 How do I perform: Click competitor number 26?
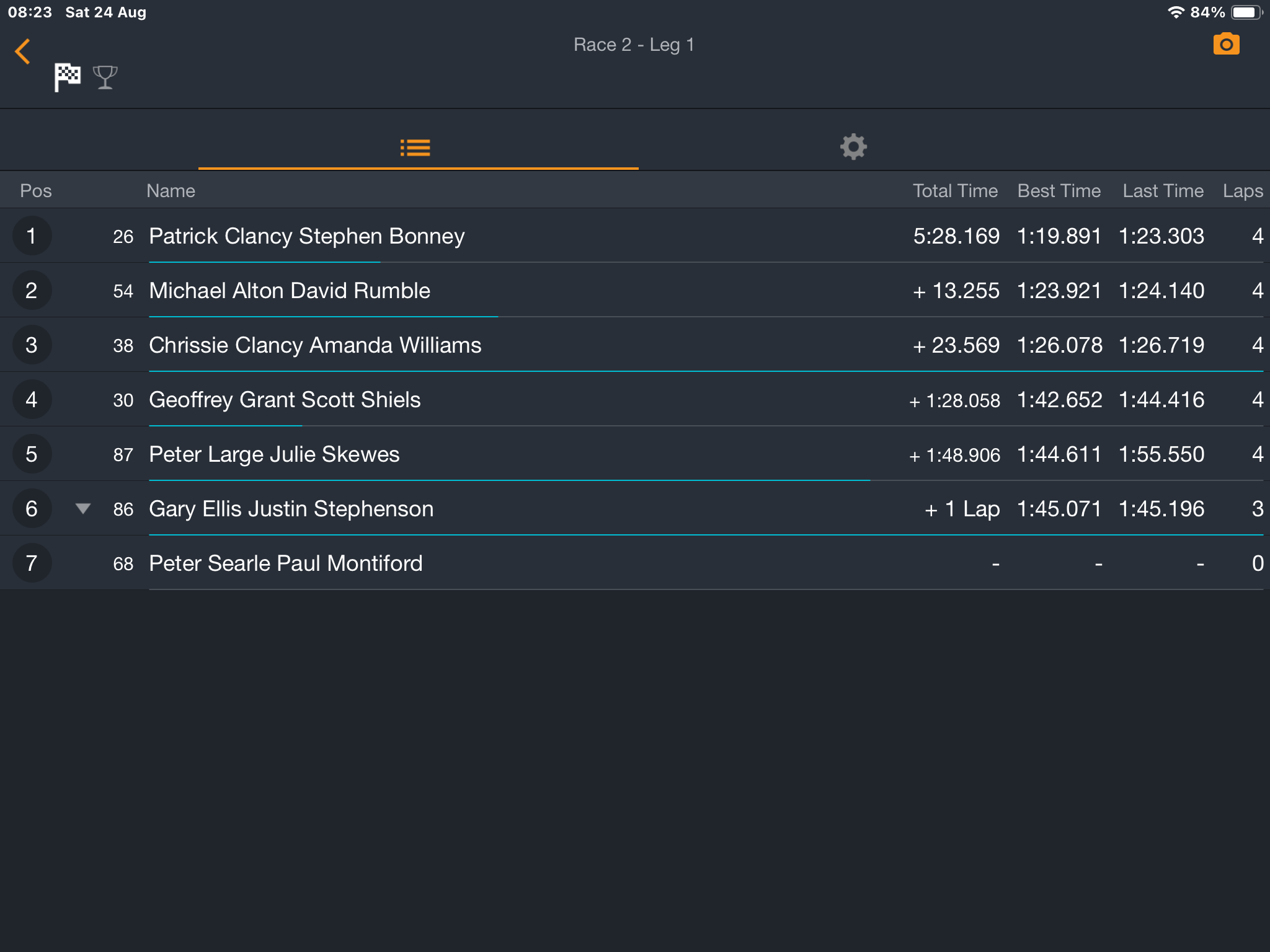(123, 237)
